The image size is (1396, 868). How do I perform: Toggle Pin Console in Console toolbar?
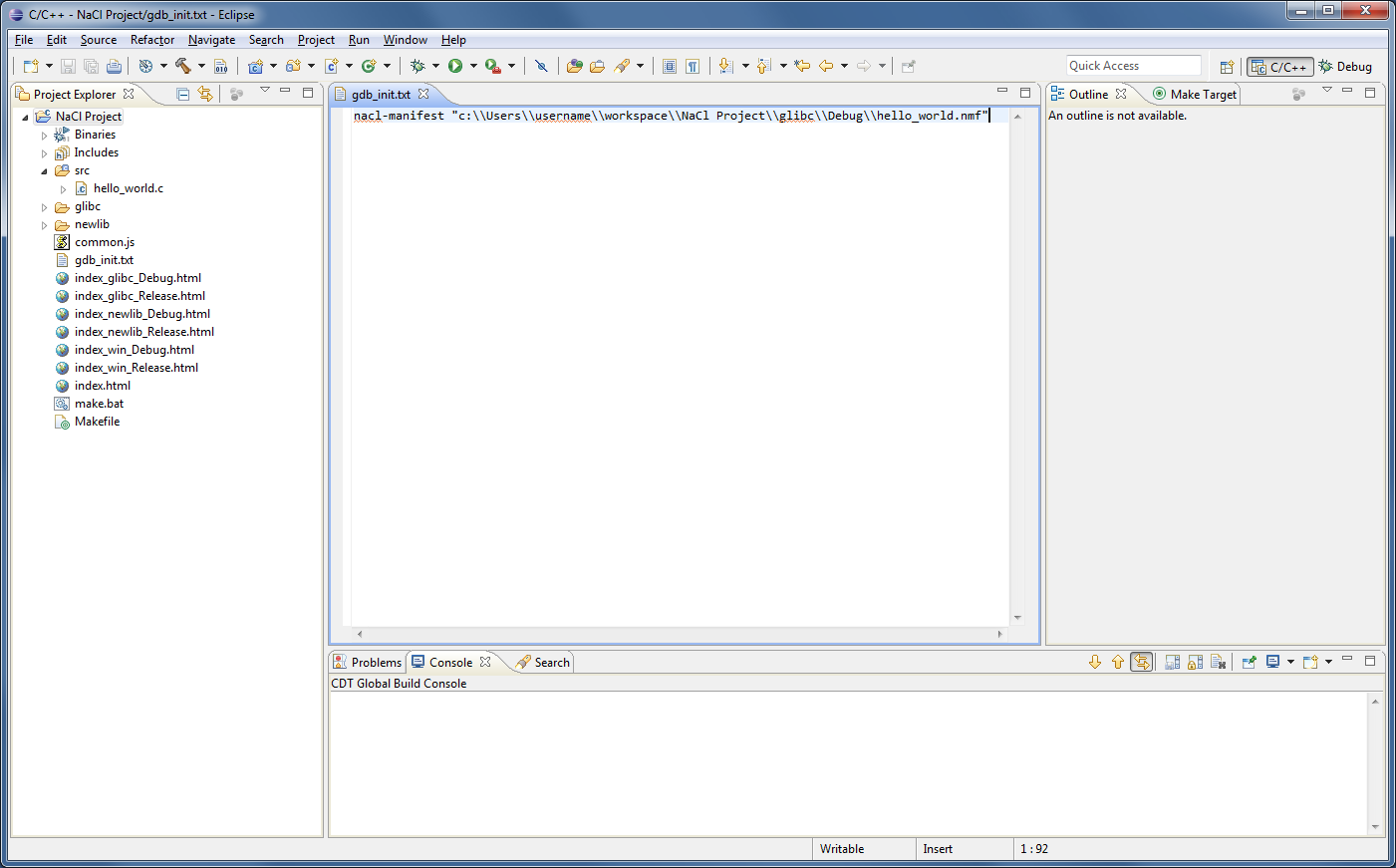[x=1249, y=662]
